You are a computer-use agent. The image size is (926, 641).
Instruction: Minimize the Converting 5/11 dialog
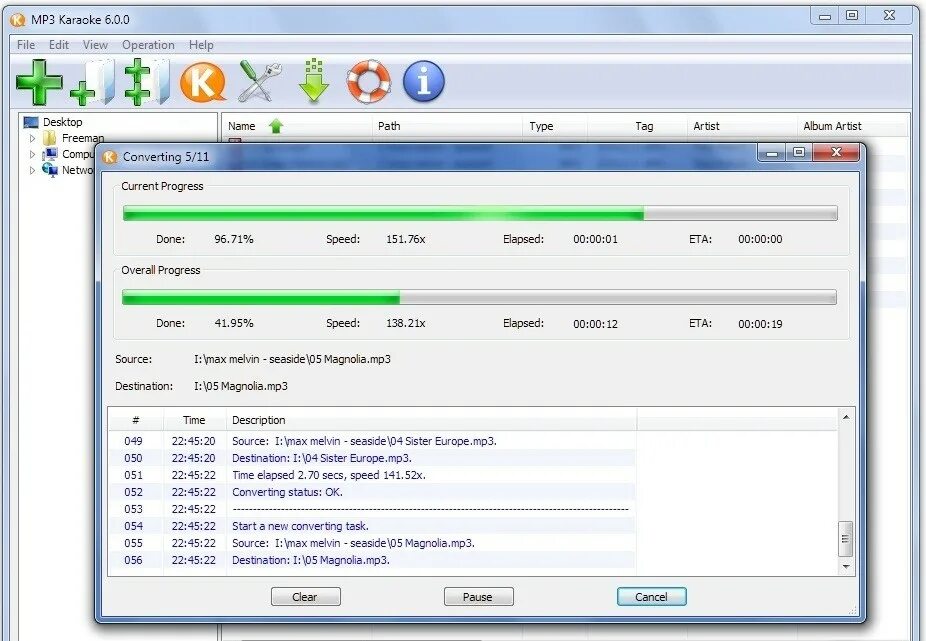pyautogui.click(x=772, y=153)
